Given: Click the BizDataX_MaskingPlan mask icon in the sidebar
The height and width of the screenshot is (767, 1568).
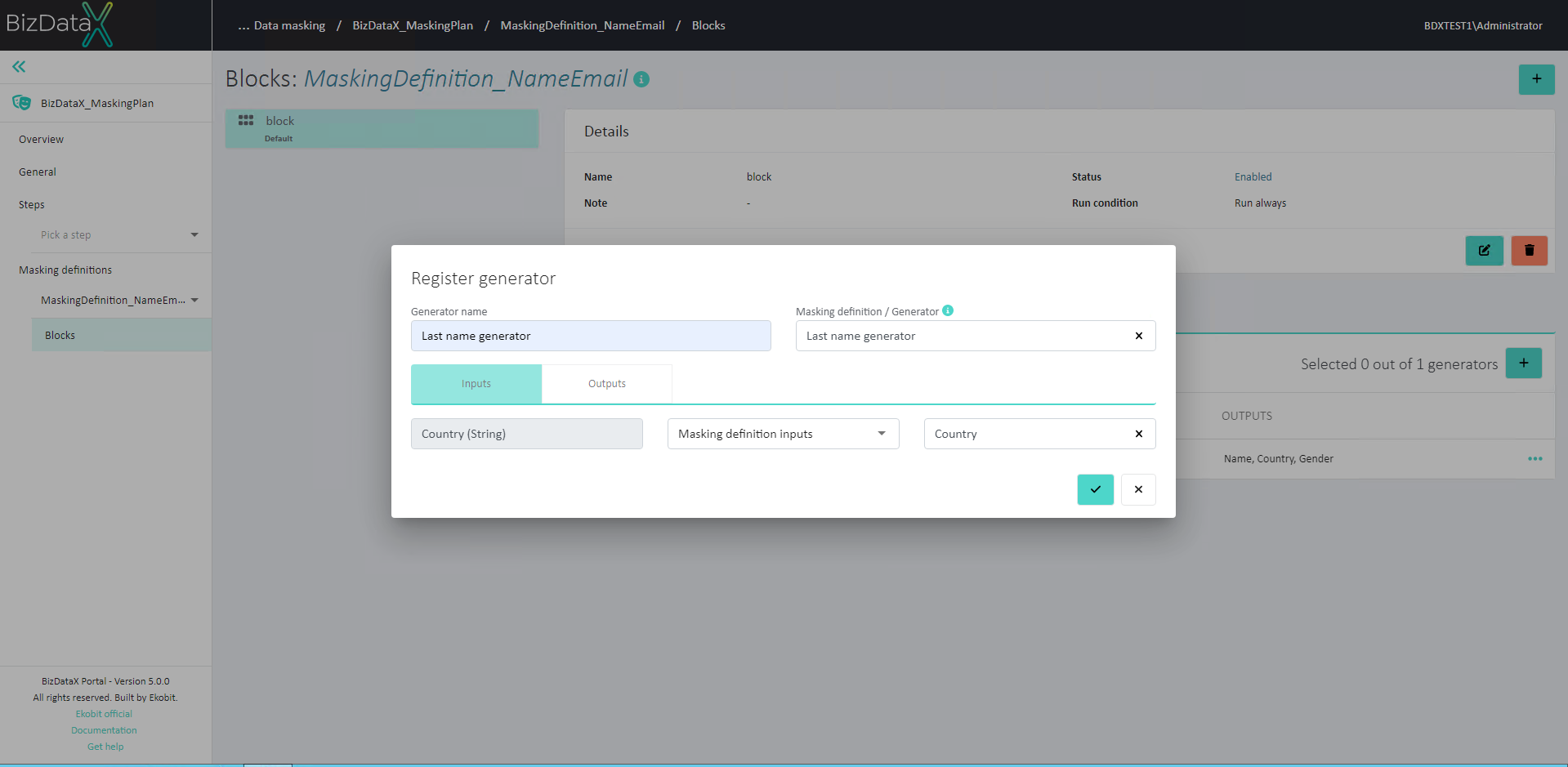Looking at the screenshot, I should click(22, 103).
